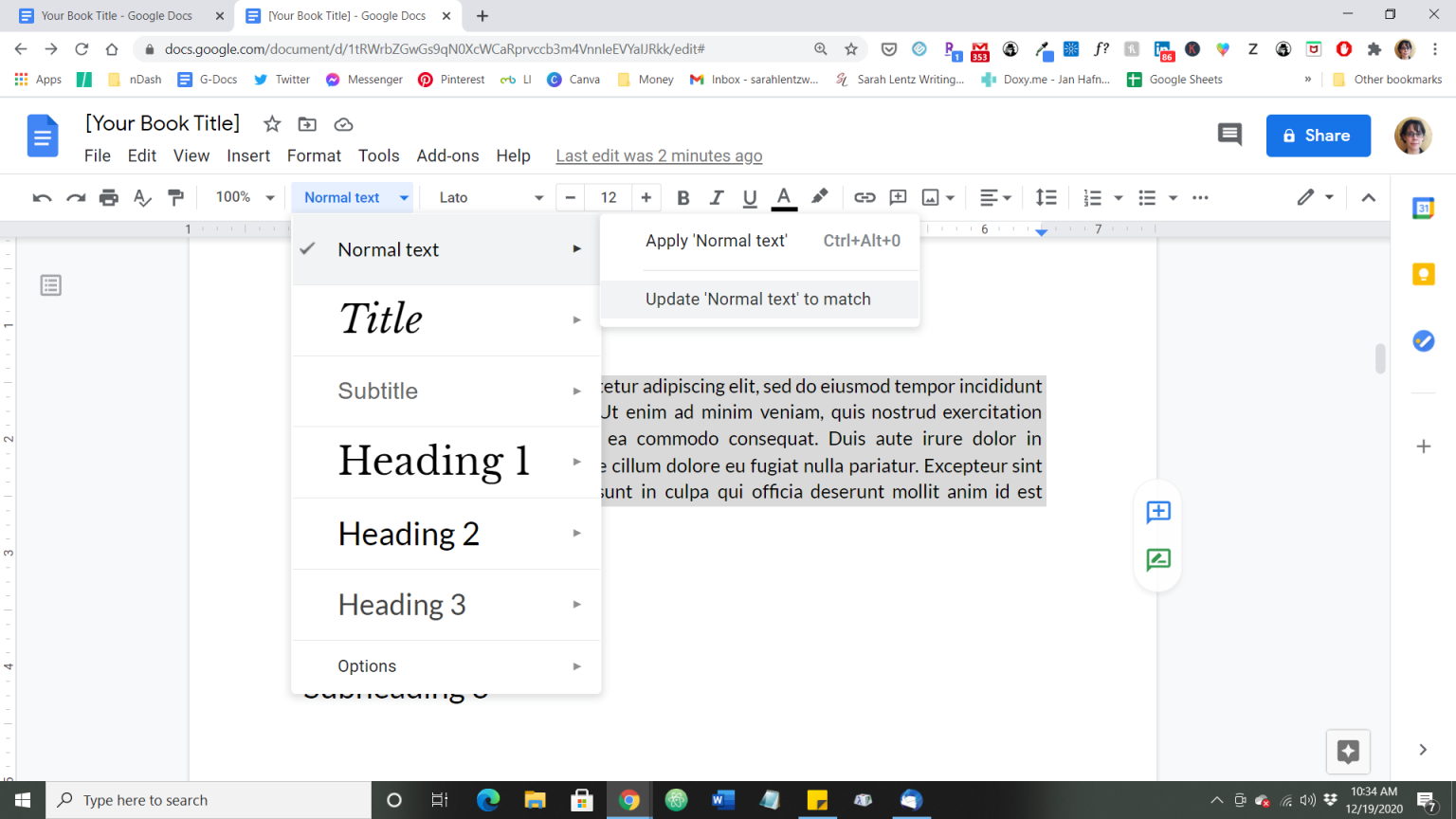Click the Insert link icon

864,197
